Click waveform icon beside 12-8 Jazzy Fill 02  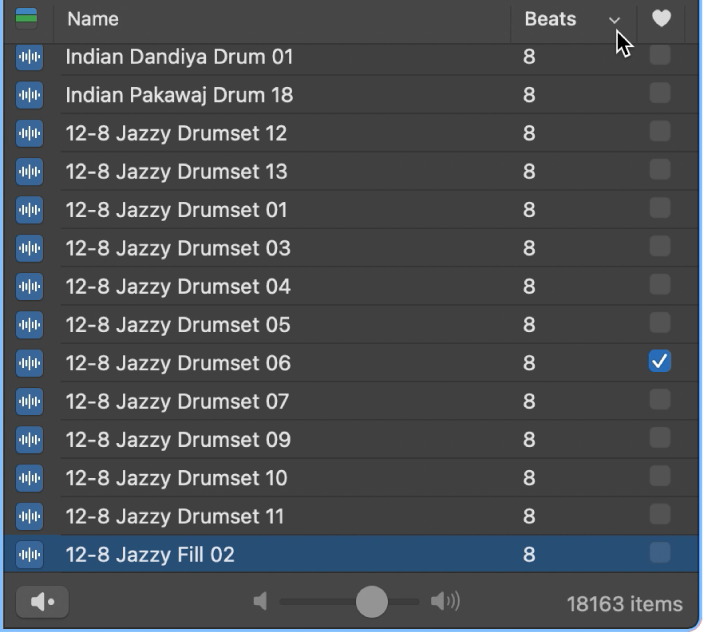[29, 554]
